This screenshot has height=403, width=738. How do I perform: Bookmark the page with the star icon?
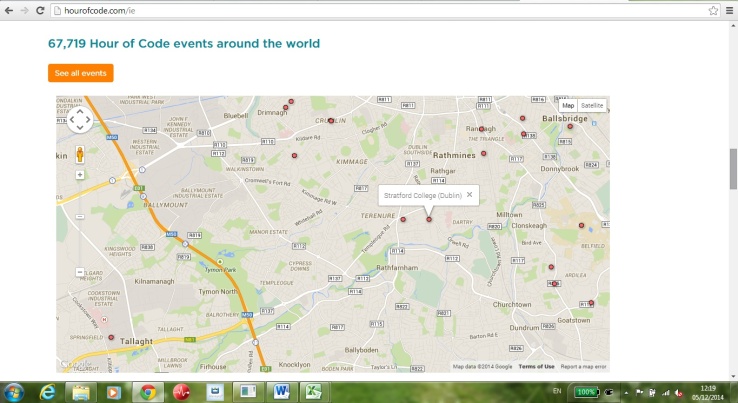pos(713,10)
